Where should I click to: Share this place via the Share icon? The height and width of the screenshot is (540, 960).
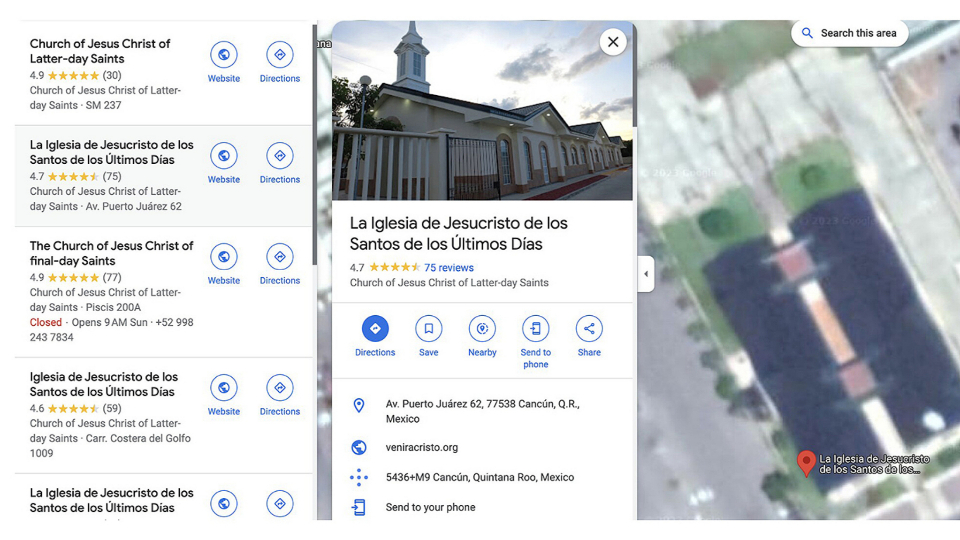tap(589, 329)
